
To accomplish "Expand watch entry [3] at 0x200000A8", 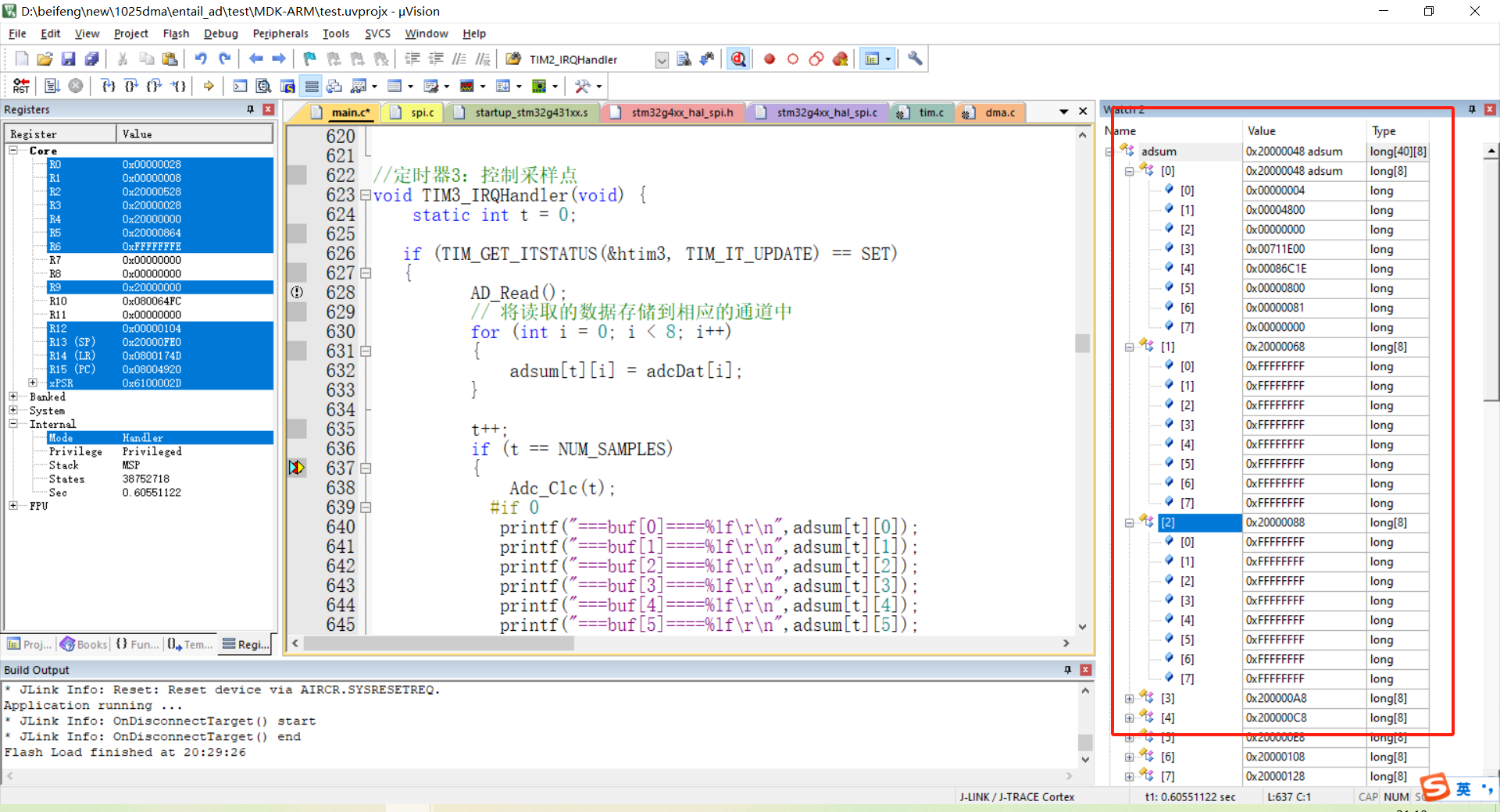I will (x=1129, y=699).
